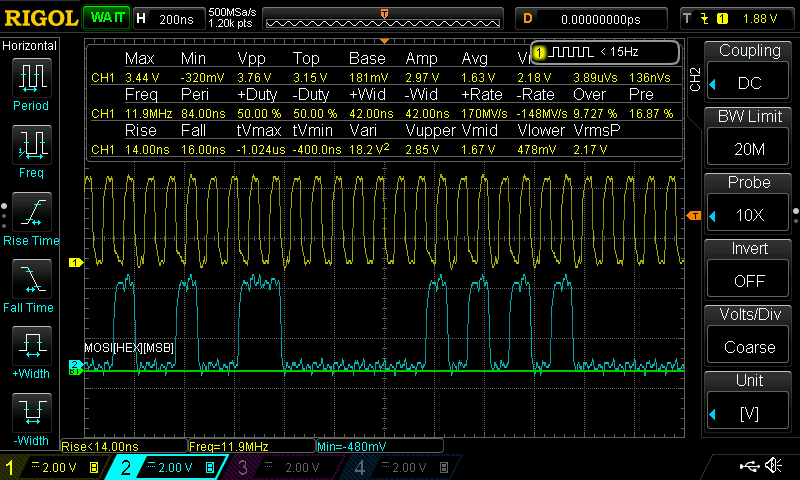This screenshot has width=800, height=480.
Task: Select the disabled channel 4 tab
Action: coord(403,467)
